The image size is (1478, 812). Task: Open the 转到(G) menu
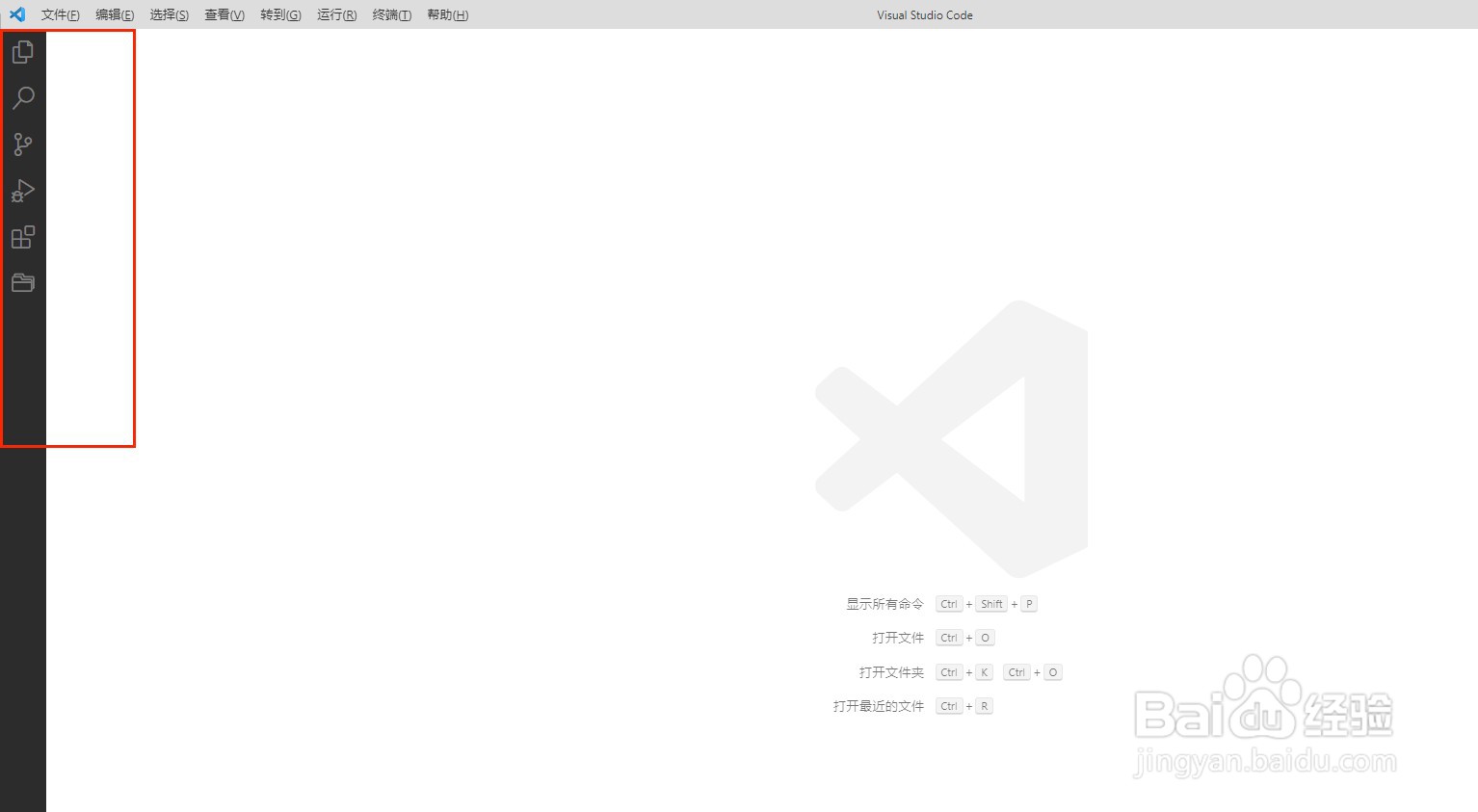click(x=280, y=15)
